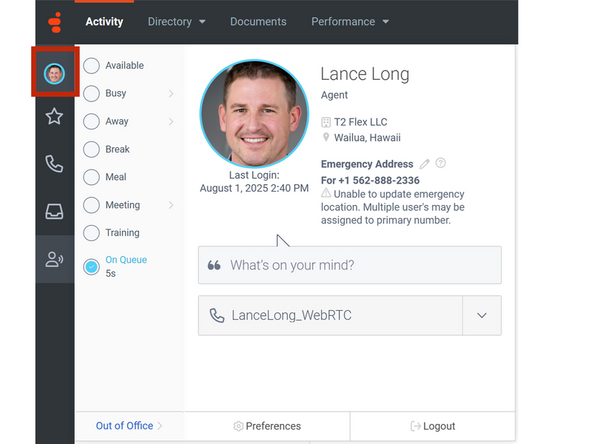592x444 pixels.
Task: Open the LanceLong_WebRTC phone dropdown arrow
Action: click(482, 315)
